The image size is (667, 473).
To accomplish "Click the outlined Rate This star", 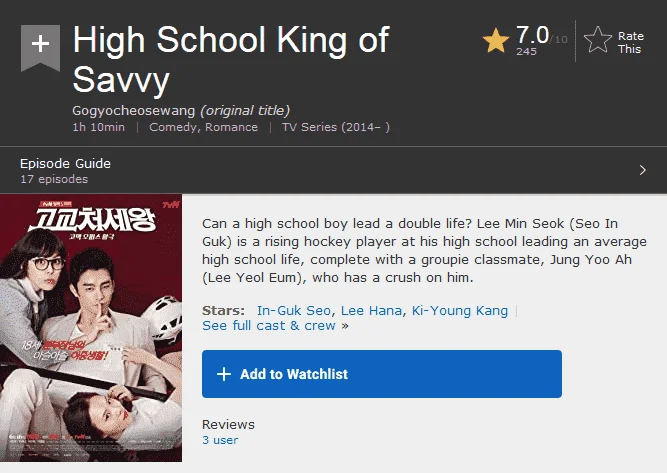I will (x=598, y=40).
